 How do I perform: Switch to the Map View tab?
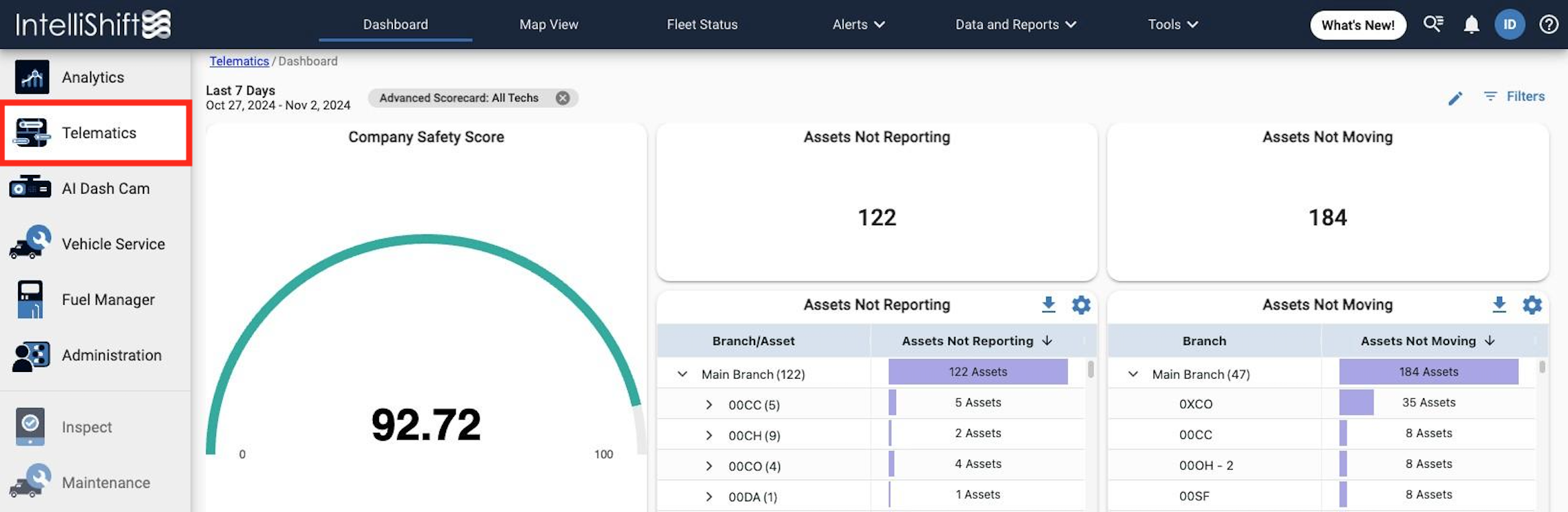pos(548,25)
